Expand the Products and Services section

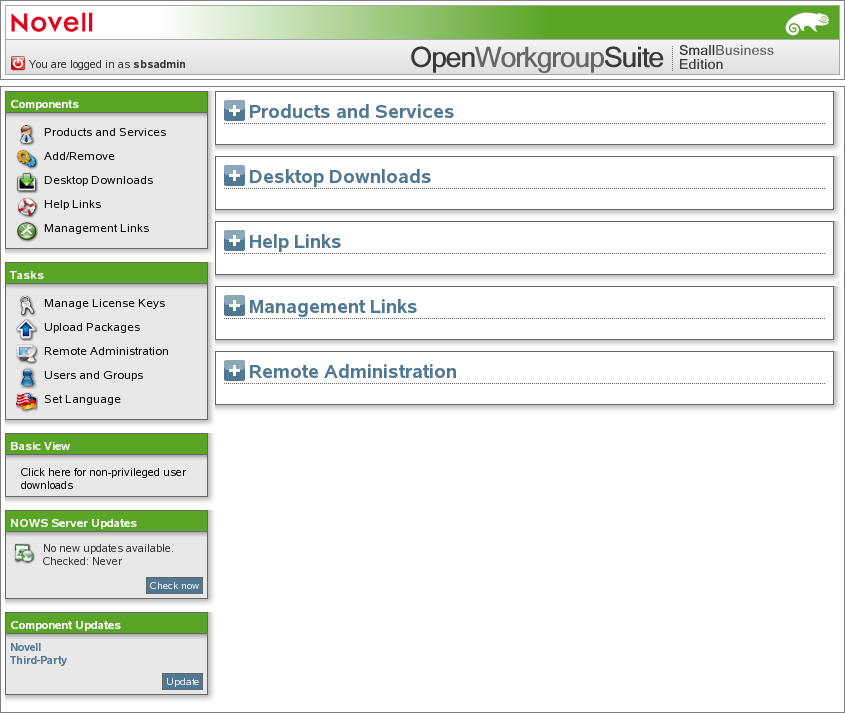pos(234,110)
